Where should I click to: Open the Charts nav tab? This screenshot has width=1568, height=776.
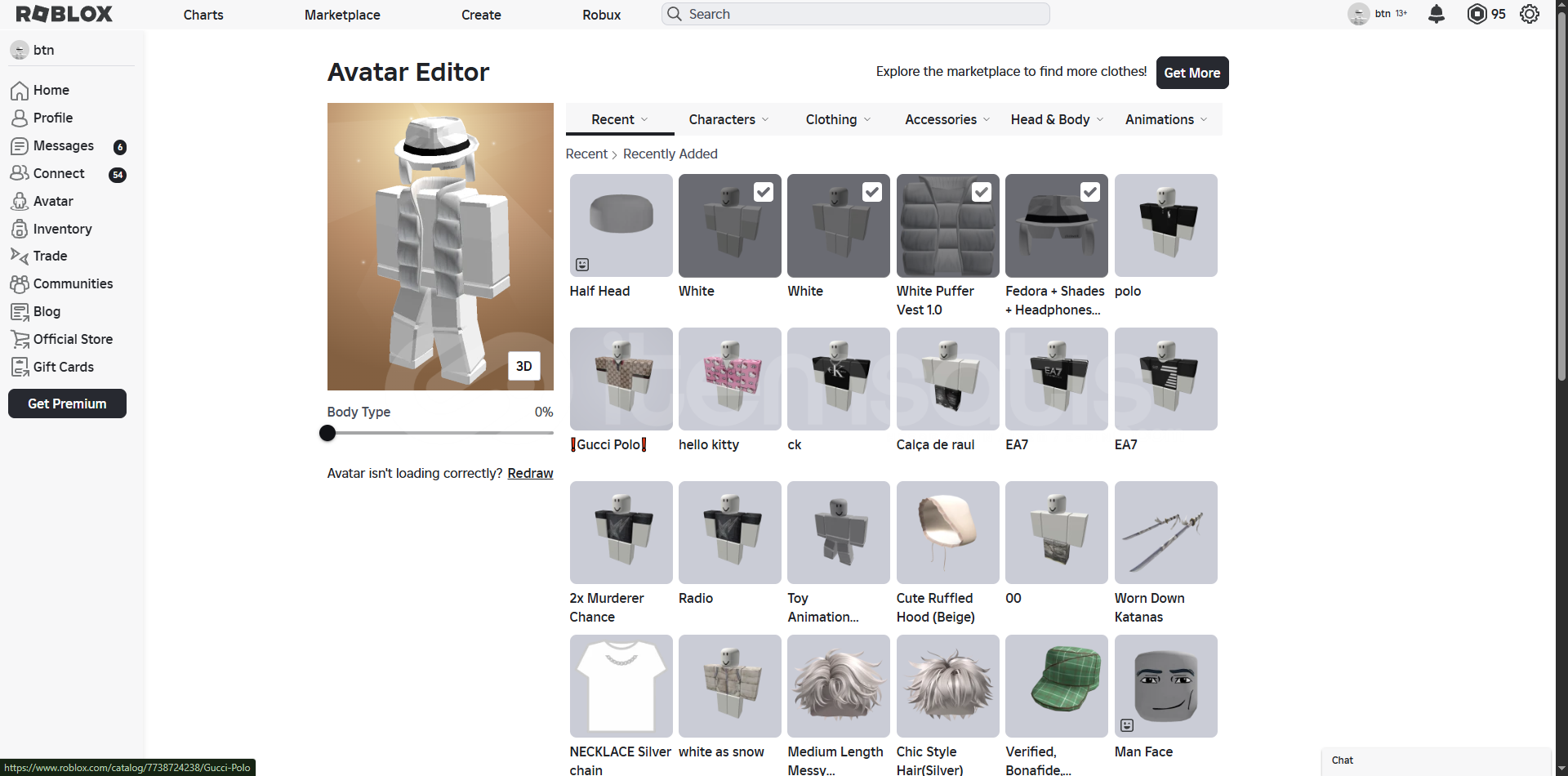[203, 15]
